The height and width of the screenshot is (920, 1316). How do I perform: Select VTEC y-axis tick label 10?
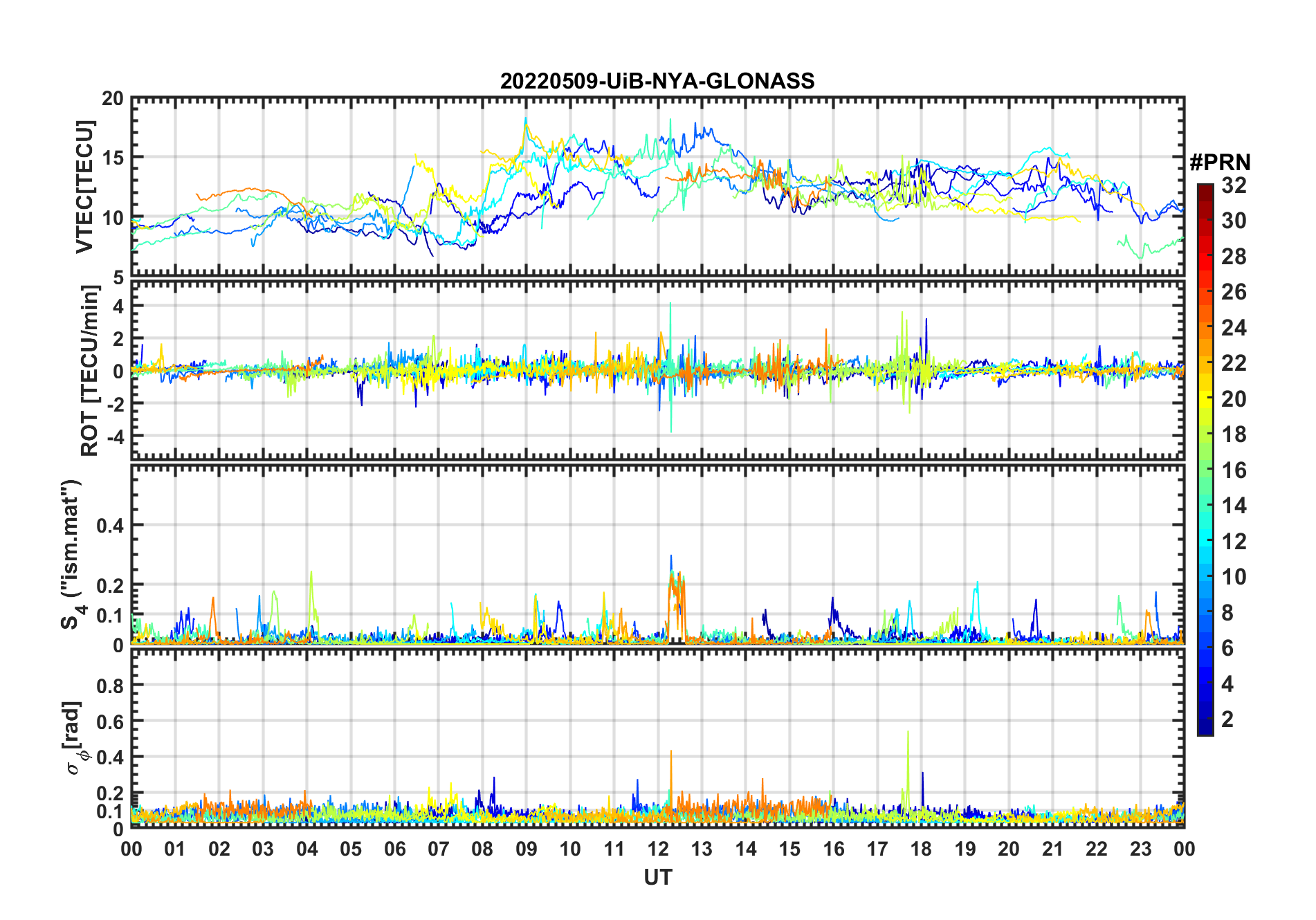(x=113, y=217)
